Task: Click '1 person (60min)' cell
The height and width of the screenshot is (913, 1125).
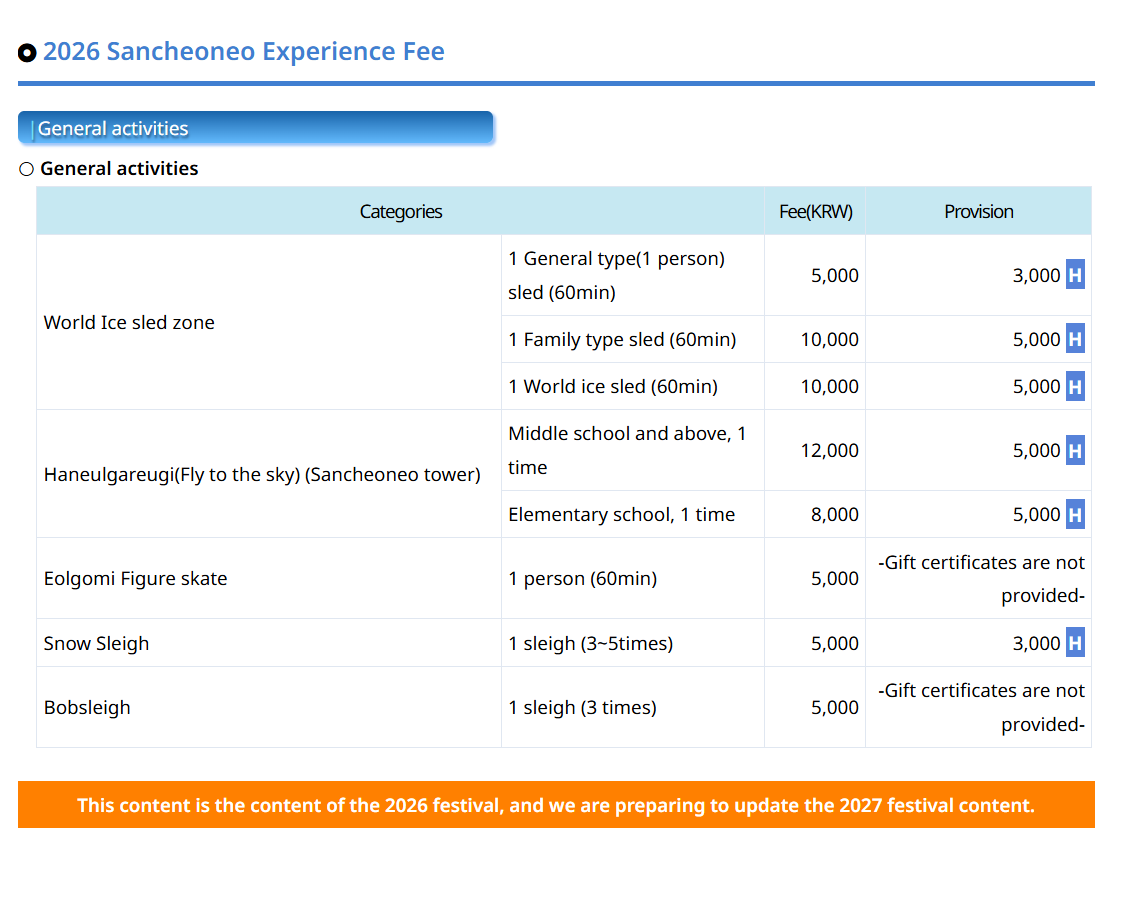Action: [633, 579]
